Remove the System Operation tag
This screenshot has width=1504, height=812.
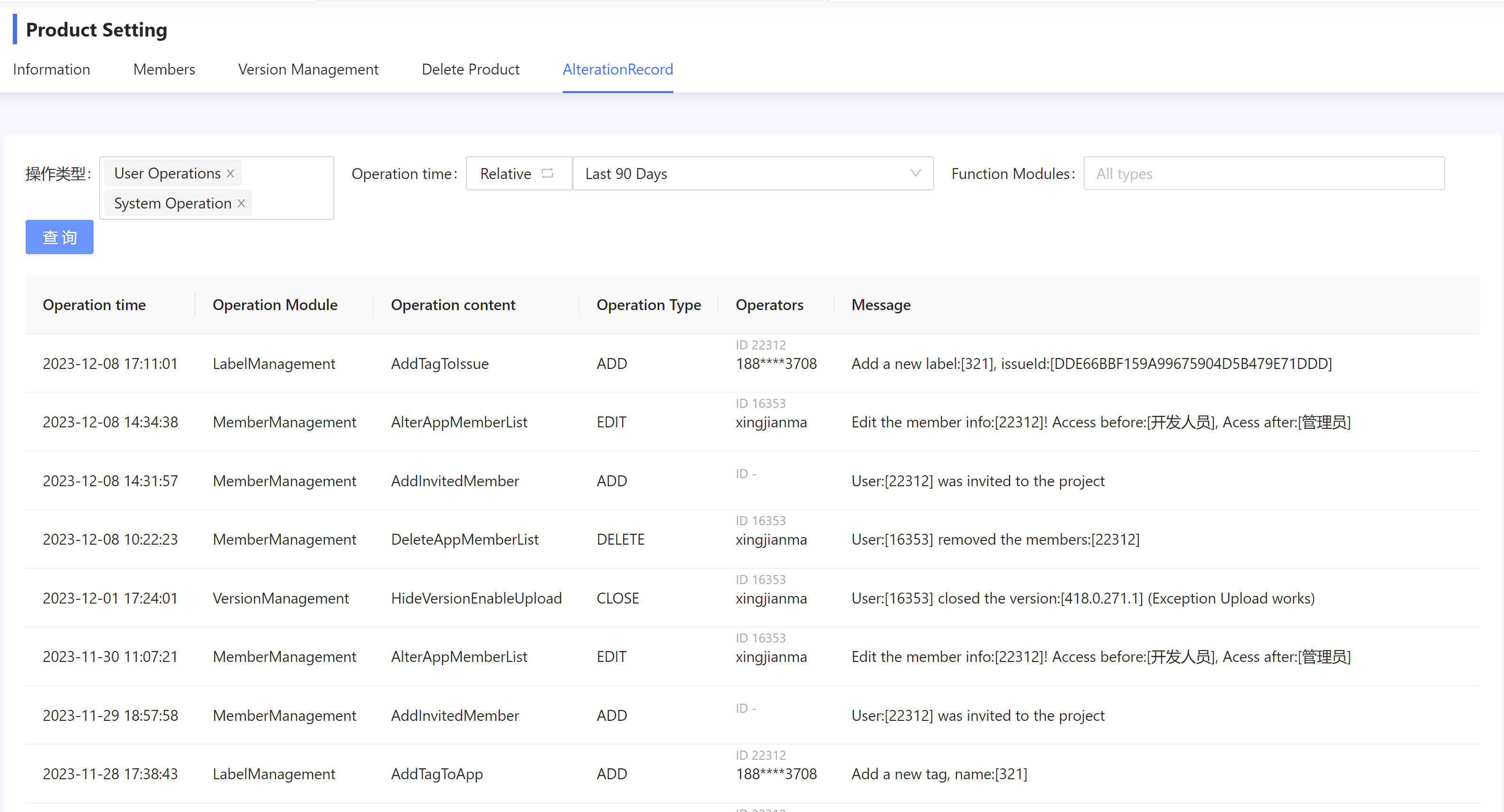(x=241, y=203)
